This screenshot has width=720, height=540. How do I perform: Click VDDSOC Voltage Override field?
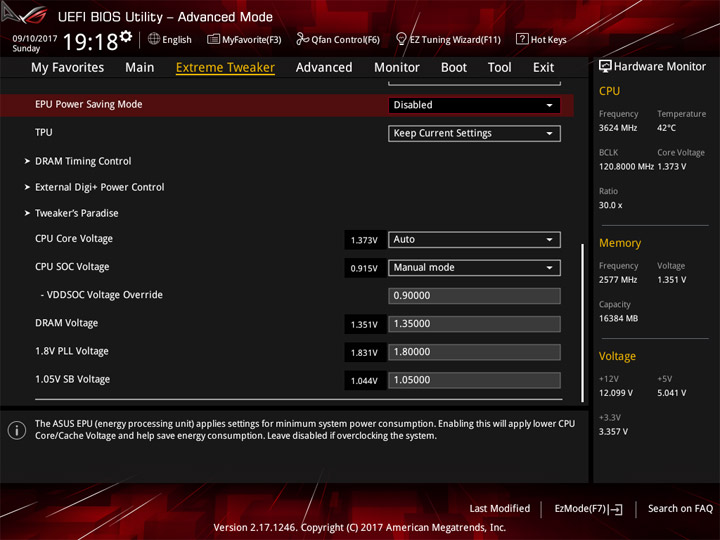tap(474, 296)
